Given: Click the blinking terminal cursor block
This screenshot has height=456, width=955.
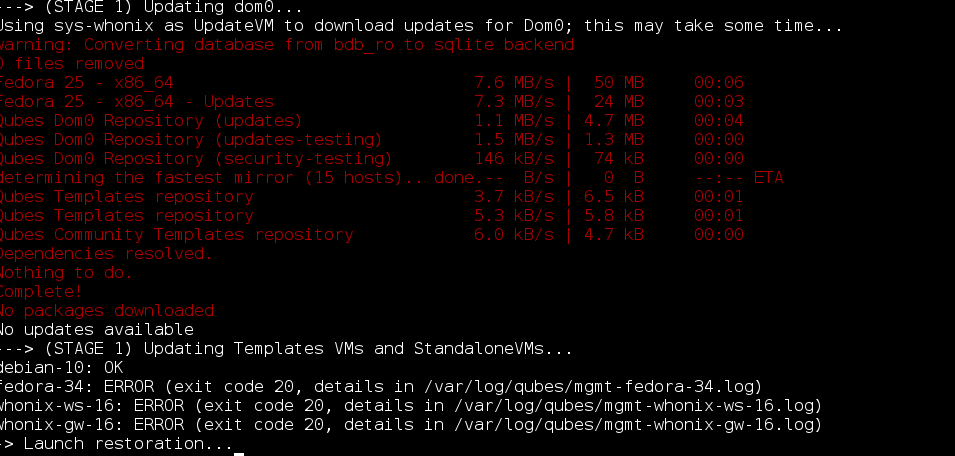Looking at the screenshot, I should click(x=239, y=453).
